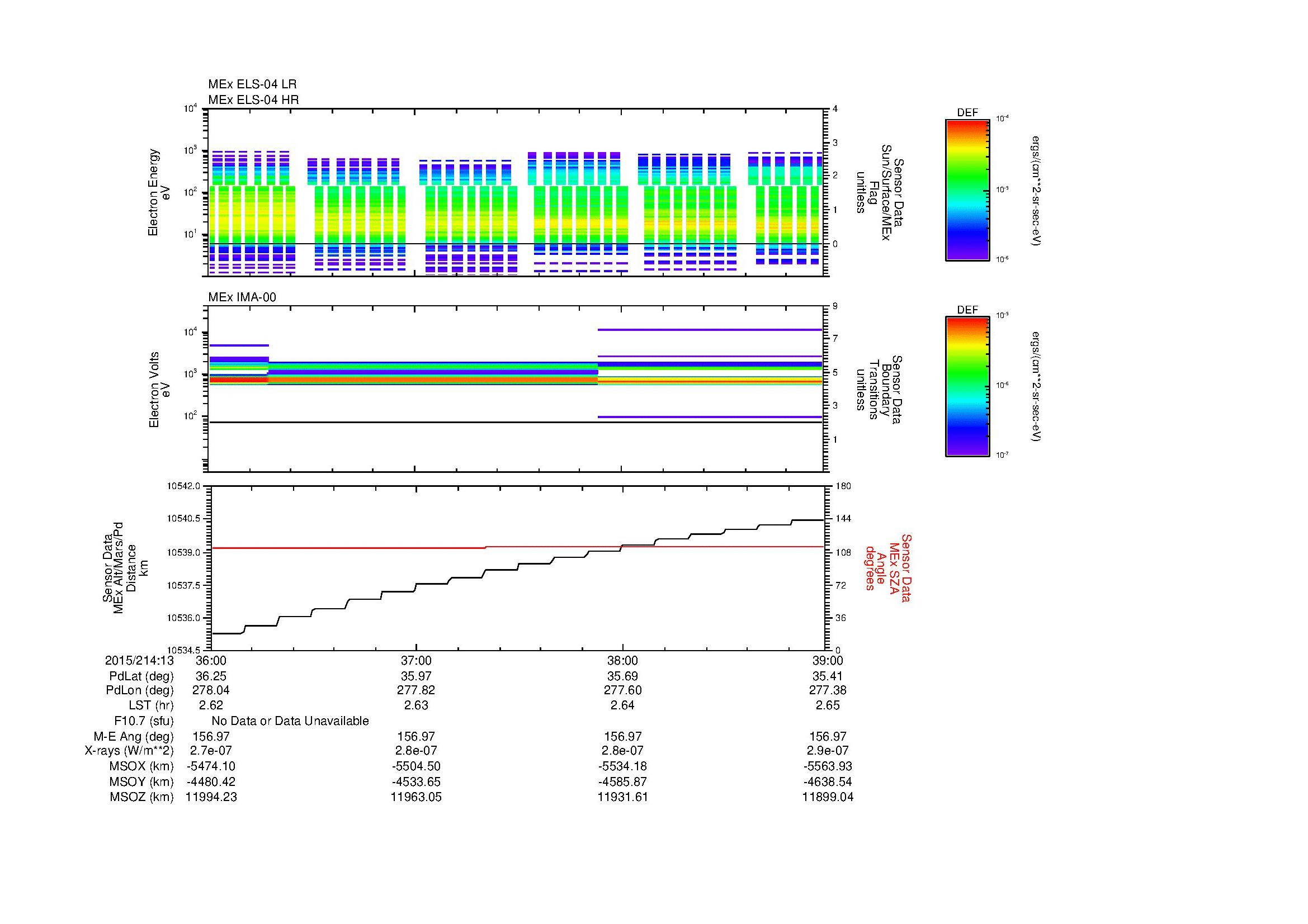The image size is (1308, 924).
Task: Click the 144 degree tick on SZA axis
Action: coord(843,519)
